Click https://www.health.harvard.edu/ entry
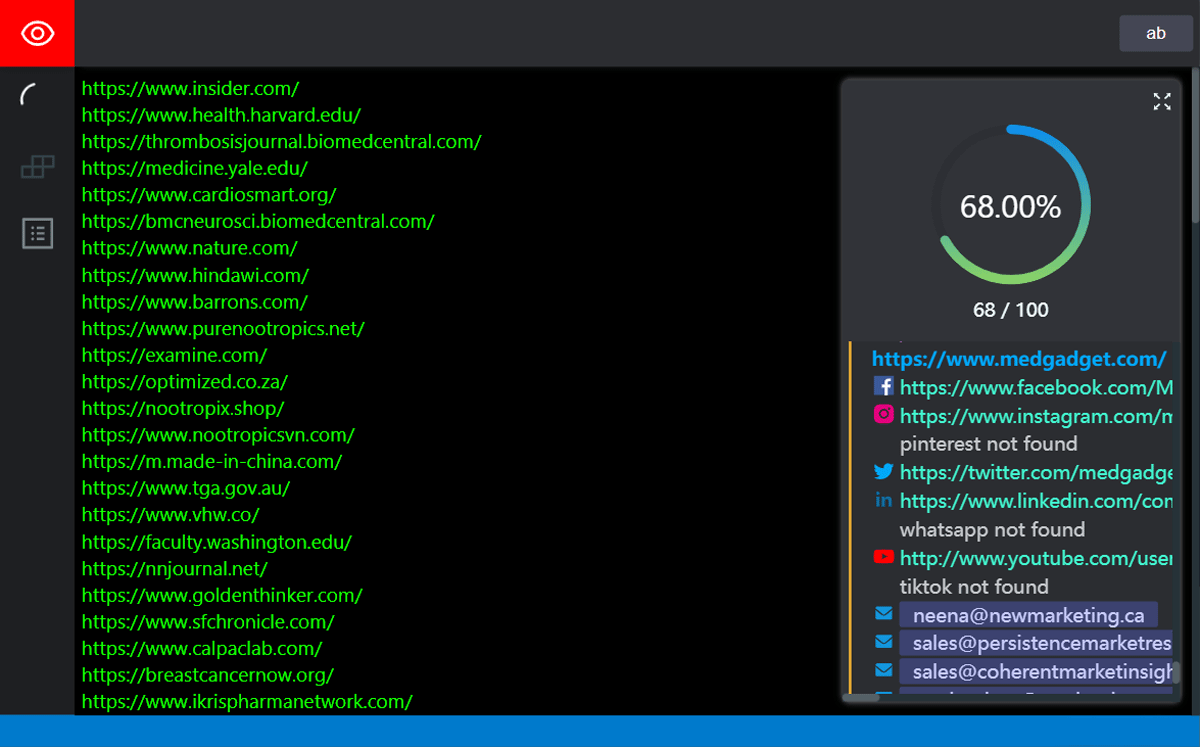 tap(221, 115)
